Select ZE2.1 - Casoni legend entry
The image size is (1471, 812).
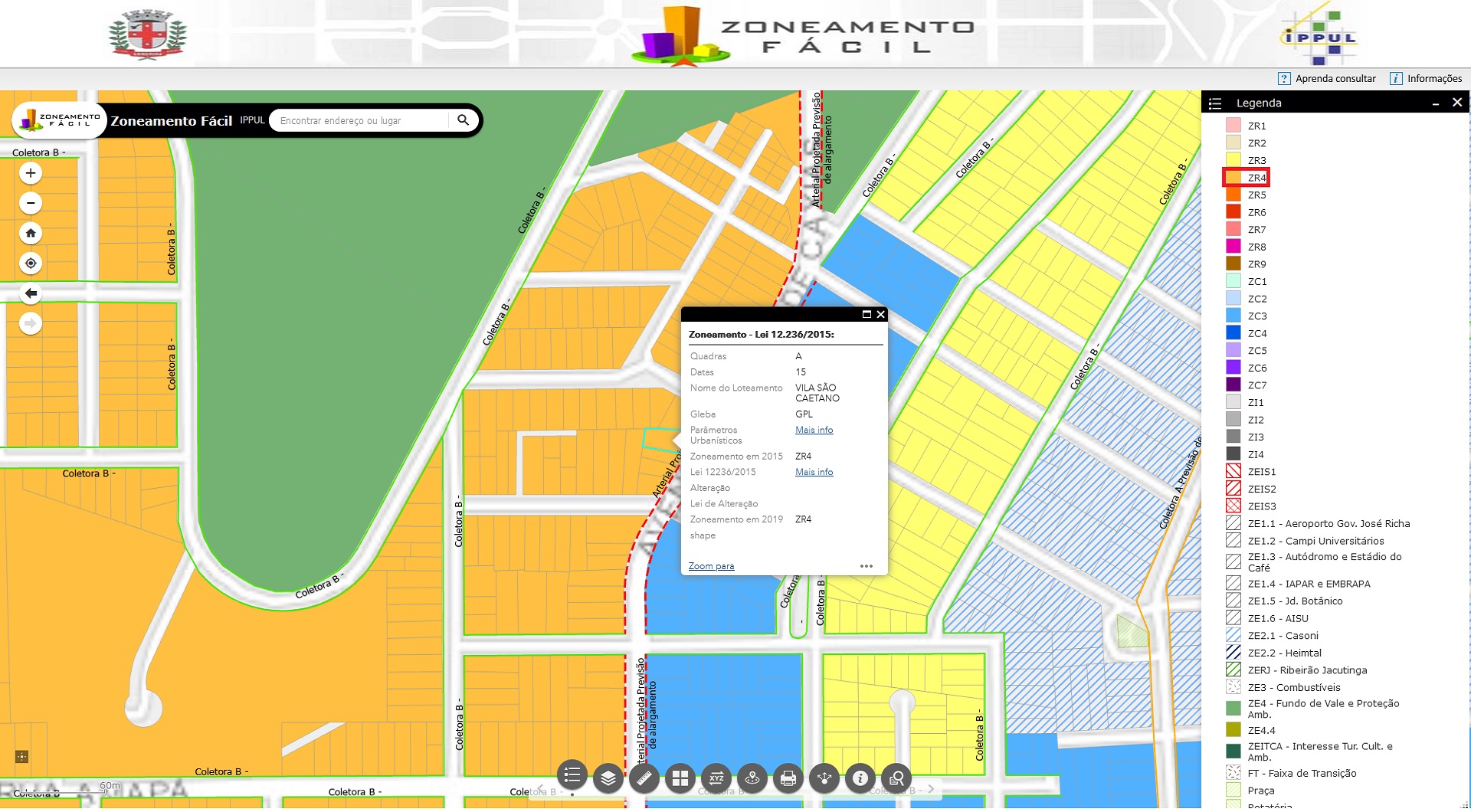click(x=1283, y=635)
